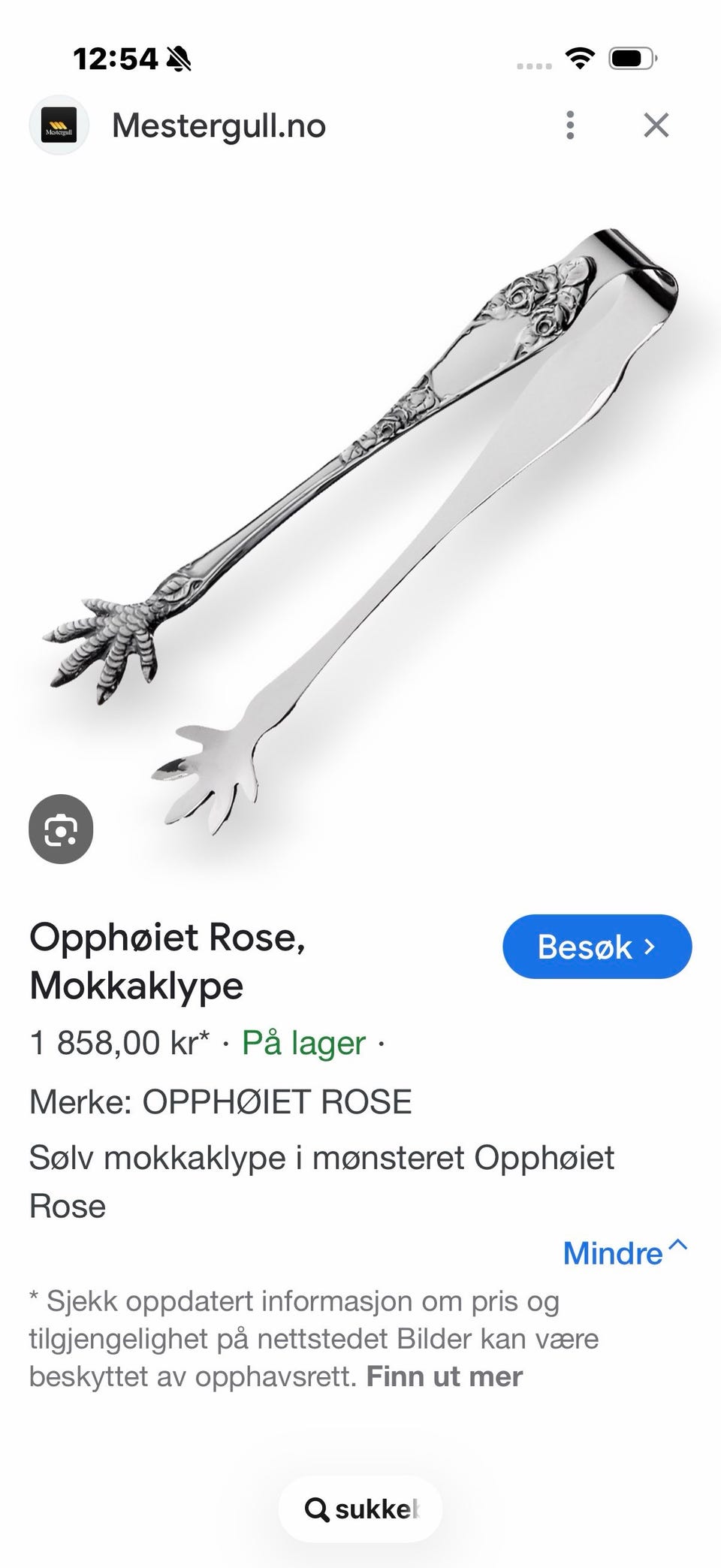The image size is (721, 1568).
Task: Tap the Mestergull site logo icon
Action: pos(59,125)
